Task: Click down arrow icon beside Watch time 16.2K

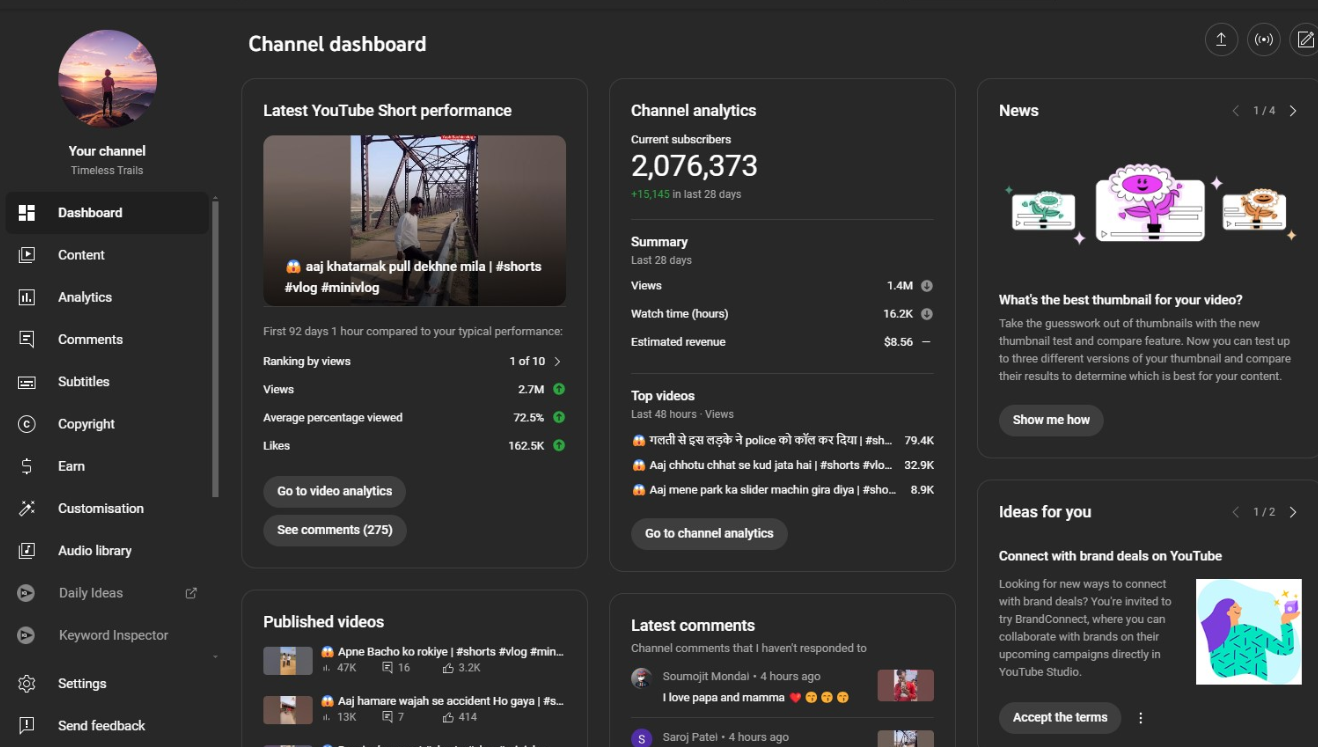Action: tap(926, 314)
